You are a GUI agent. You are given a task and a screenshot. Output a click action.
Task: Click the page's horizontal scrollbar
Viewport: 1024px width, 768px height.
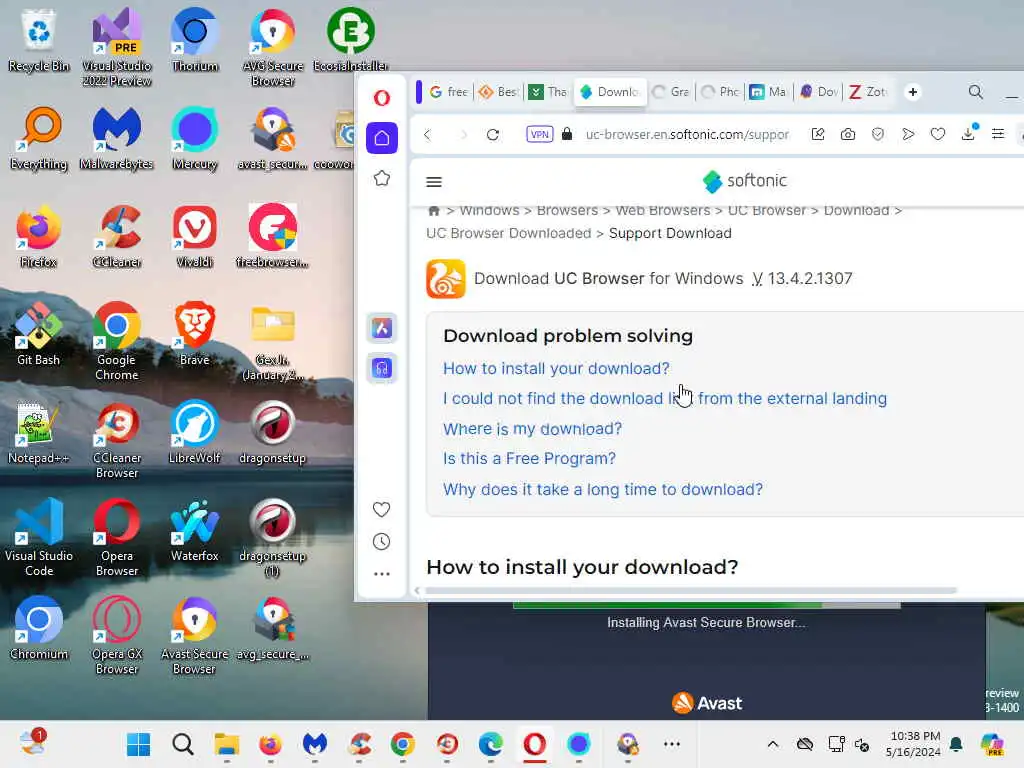tap(690, 590)
